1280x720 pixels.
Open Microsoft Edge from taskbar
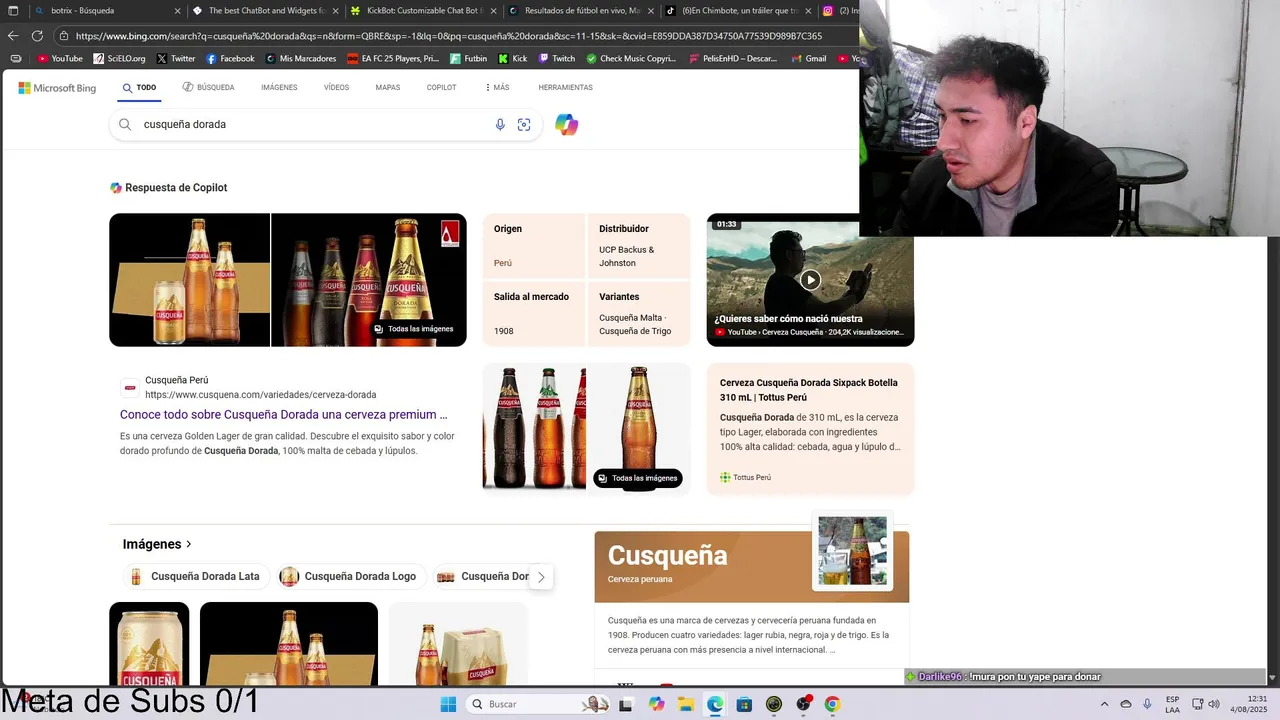tap(715, 704)
